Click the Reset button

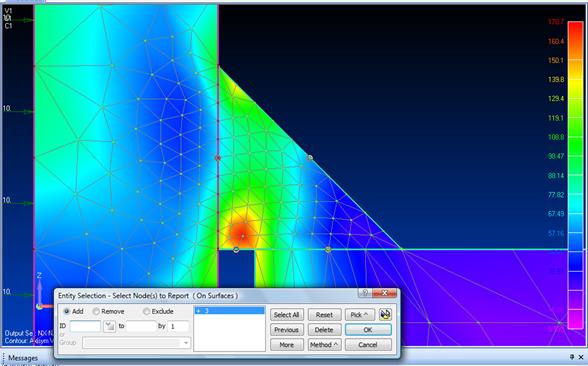tap(324, 315)
